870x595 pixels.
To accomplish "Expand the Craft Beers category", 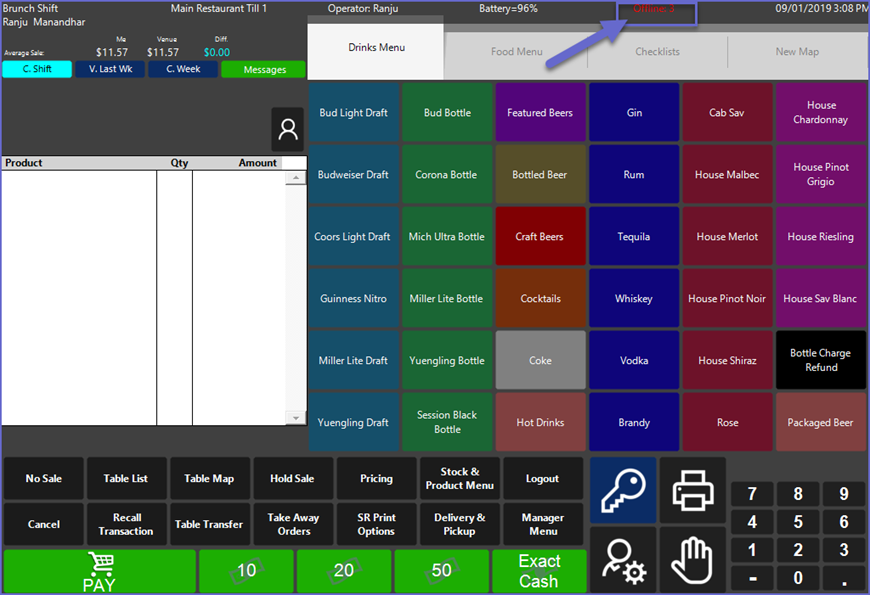I will click(x=540, y=237).
